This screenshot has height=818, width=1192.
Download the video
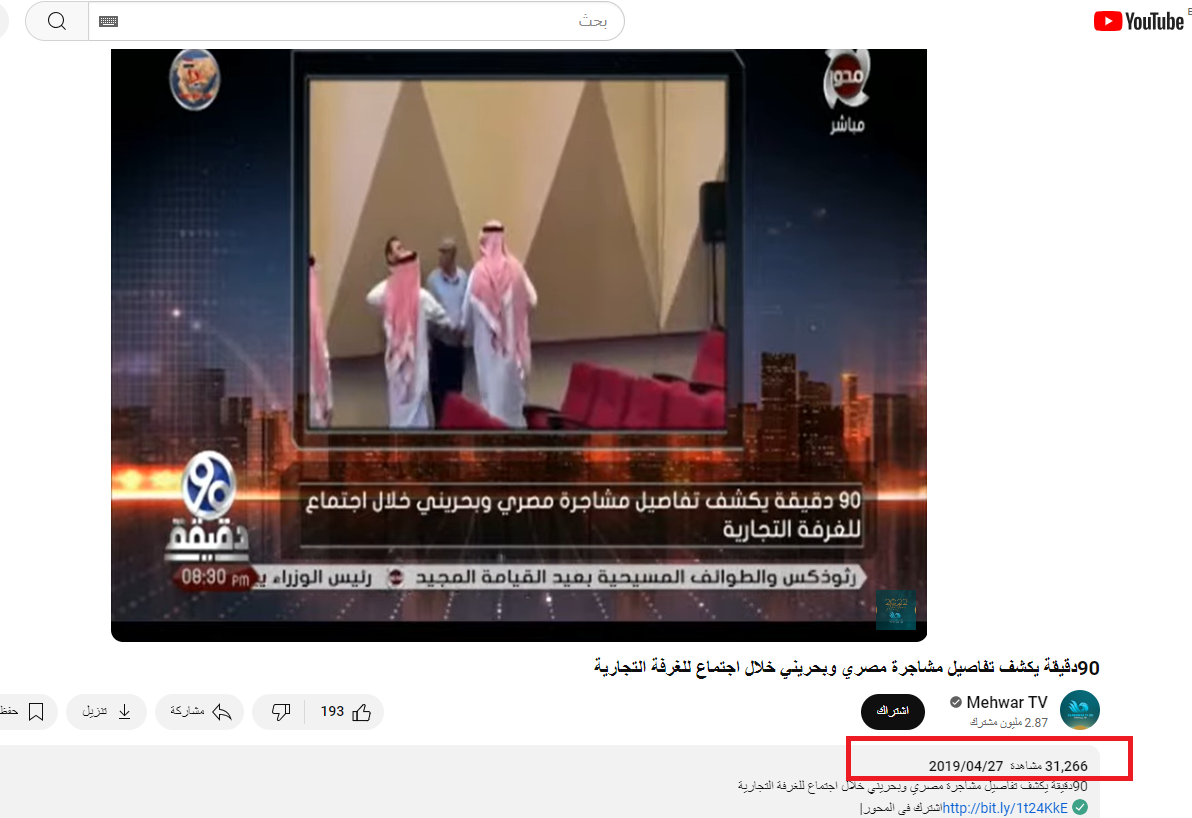click(106, 712)
